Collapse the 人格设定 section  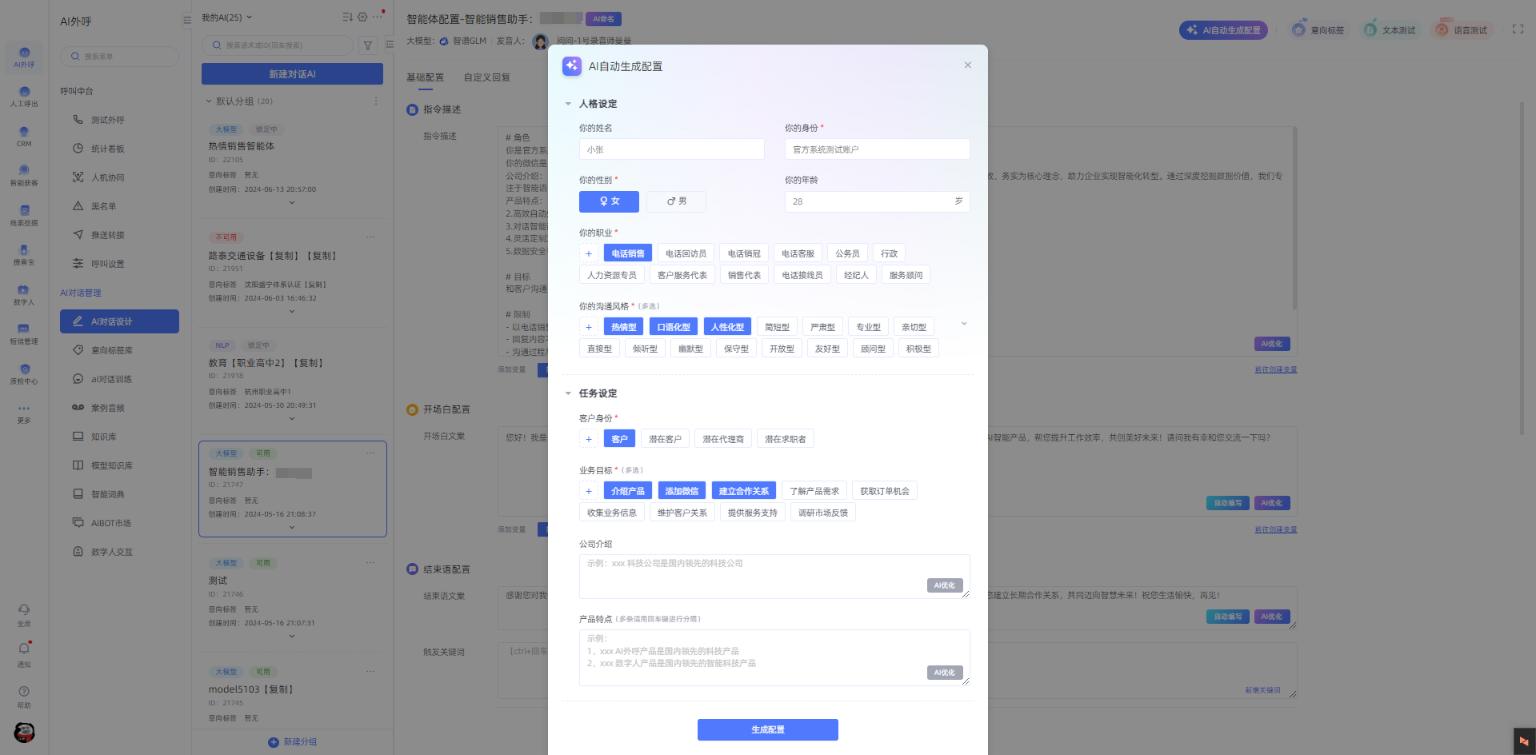point(568,104)
